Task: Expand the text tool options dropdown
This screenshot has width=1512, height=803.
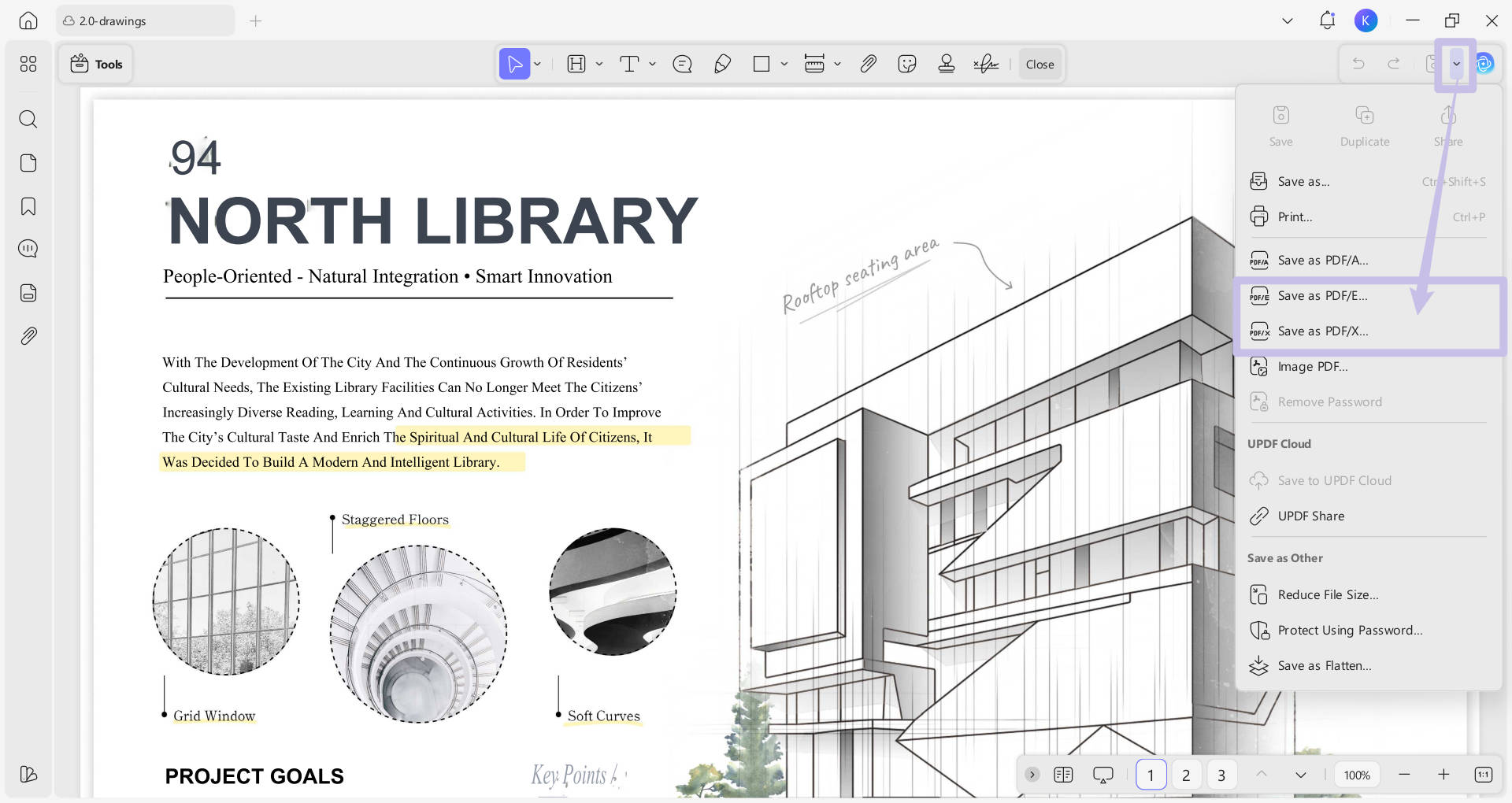Action: point(650,64)
